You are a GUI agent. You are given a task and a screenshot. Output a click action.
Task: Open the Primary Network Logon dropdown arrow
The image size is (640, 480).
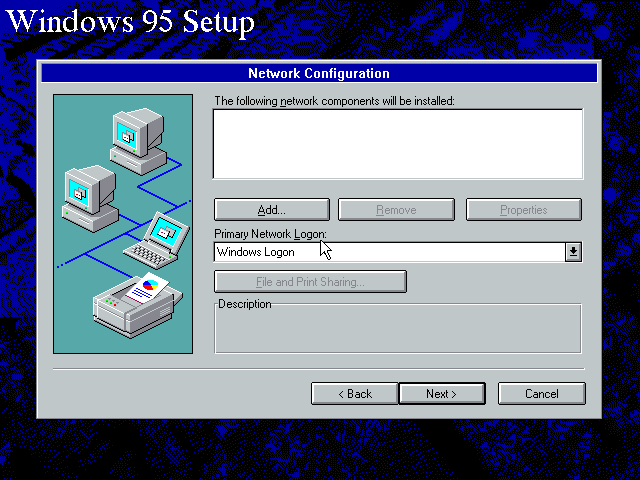pyautogui.click(x=573, y=252)
